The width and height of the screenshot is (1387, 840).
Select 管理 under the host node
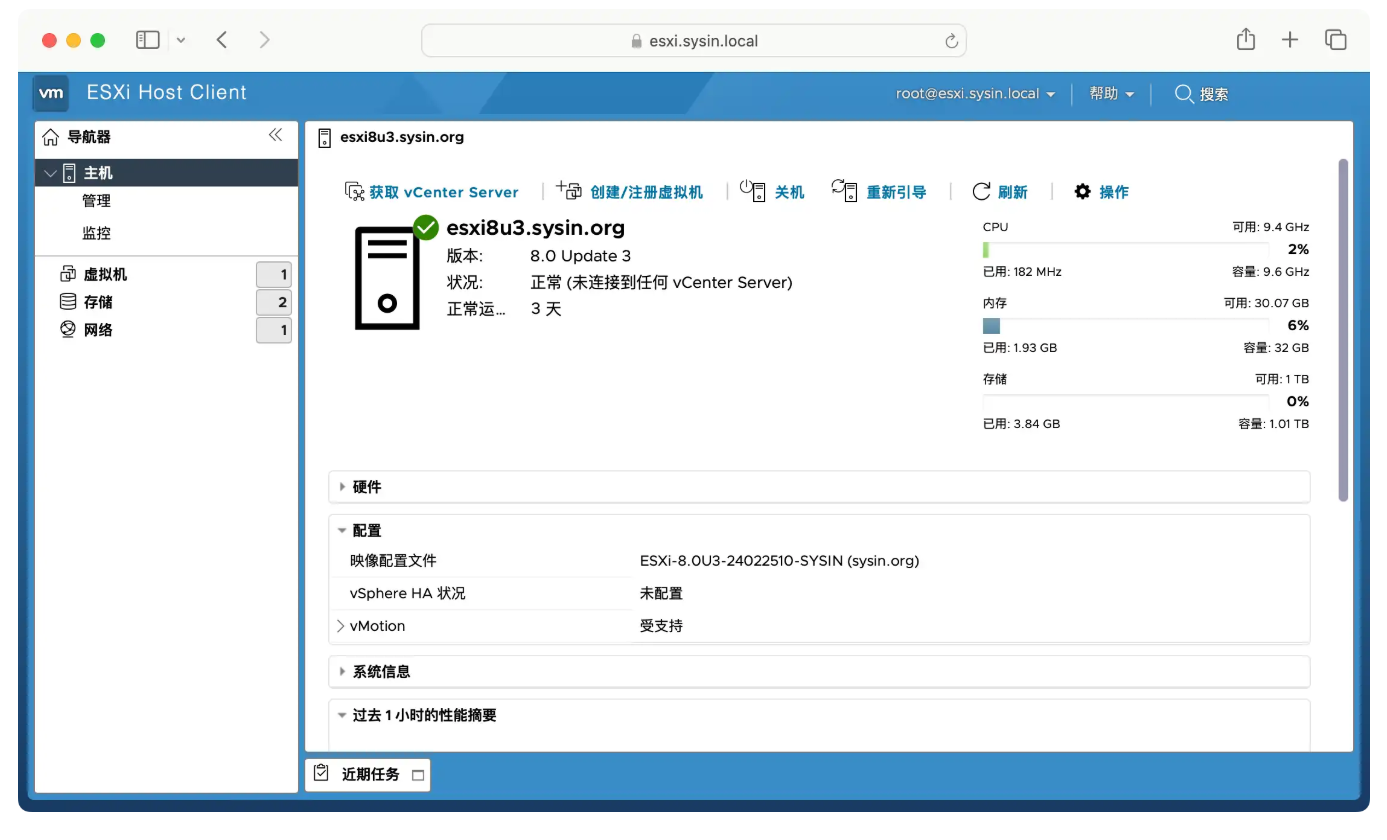click(x=96, y=201)
